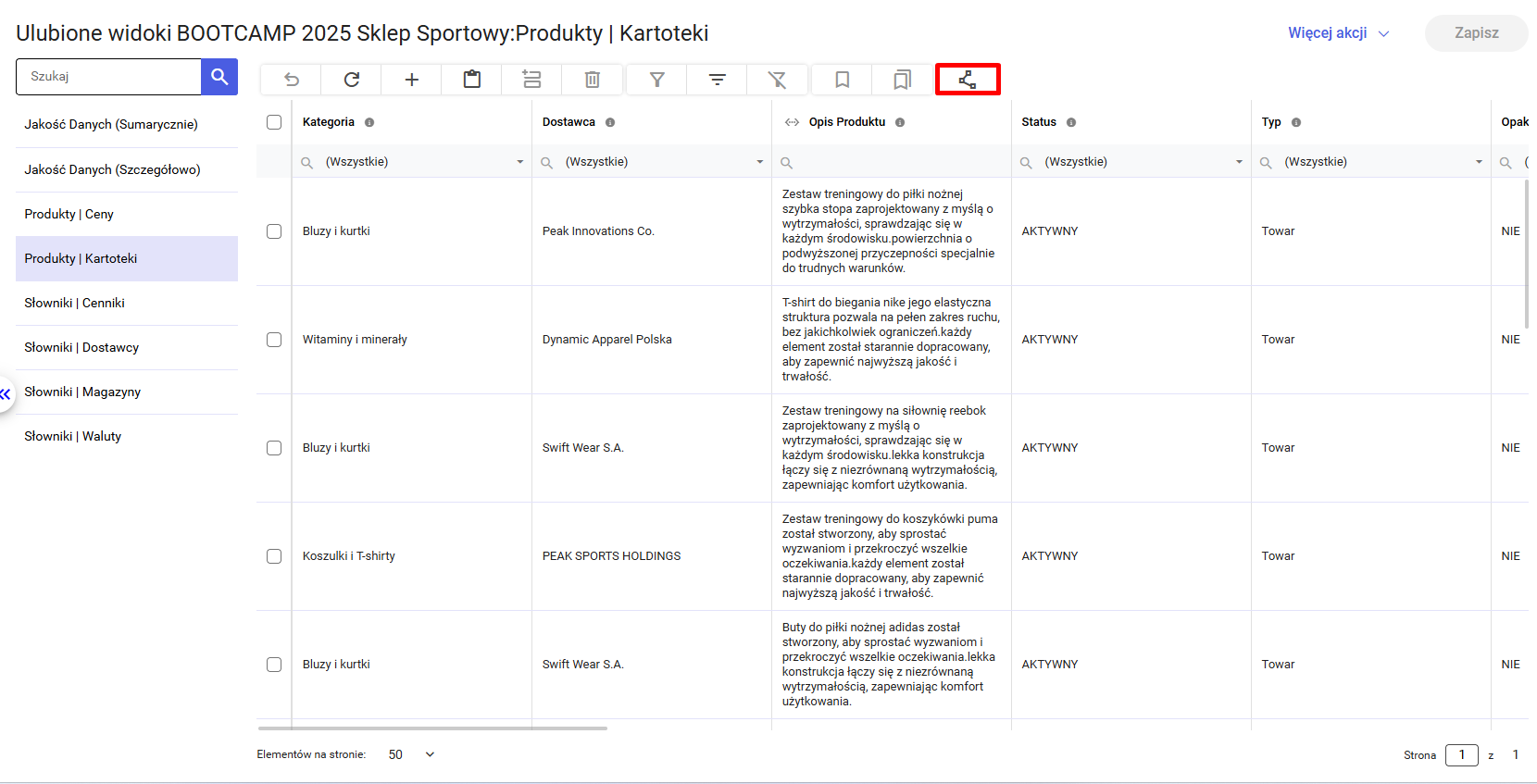Open the funnel filter icon
Image resolution: width=1537 pixels, height=784 pixels.
(x=656, y=80)
